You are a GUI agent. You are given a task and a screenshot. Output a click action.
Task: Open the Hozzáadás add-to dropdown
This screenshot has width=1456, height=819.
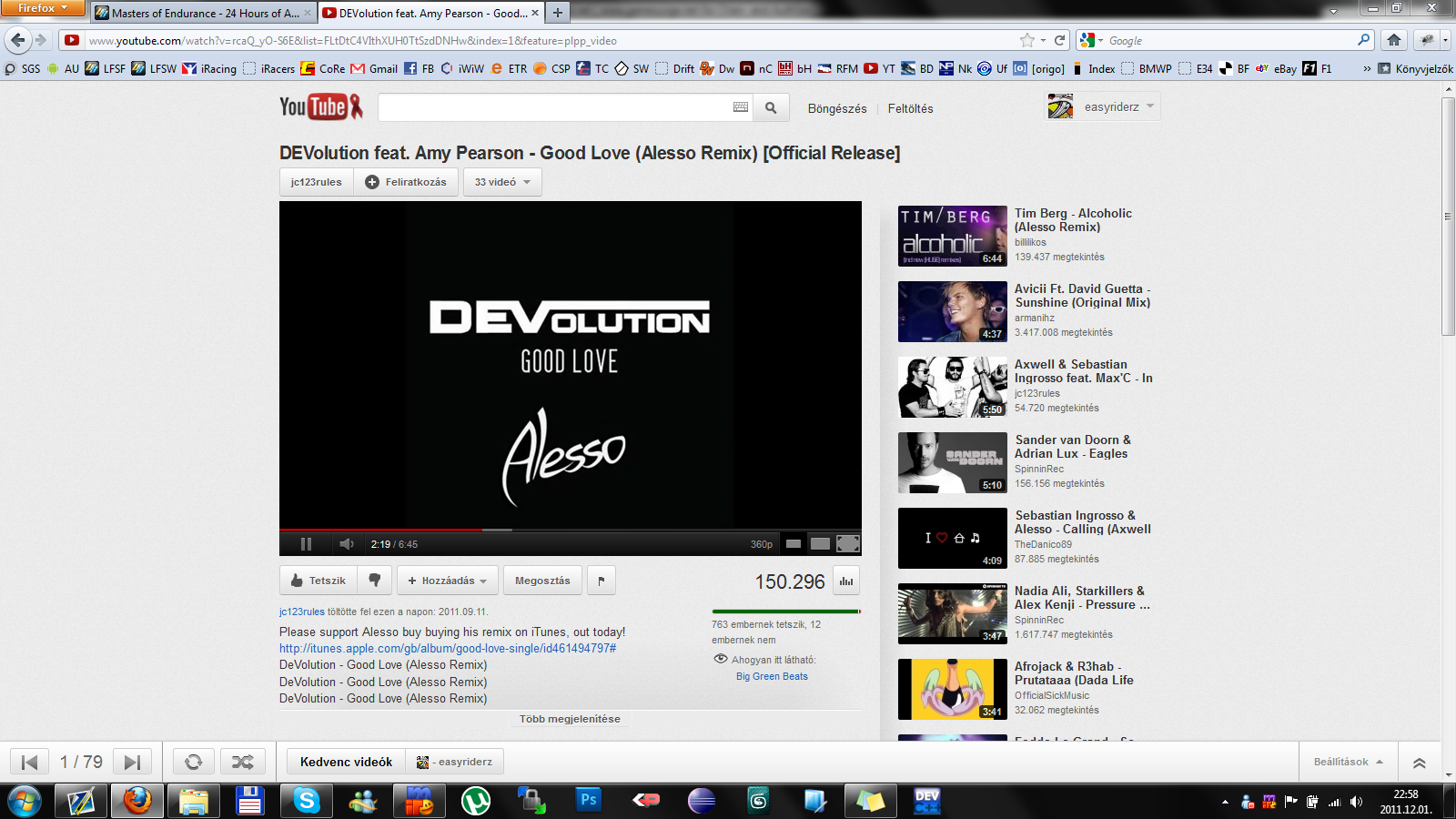click(447, 581)
